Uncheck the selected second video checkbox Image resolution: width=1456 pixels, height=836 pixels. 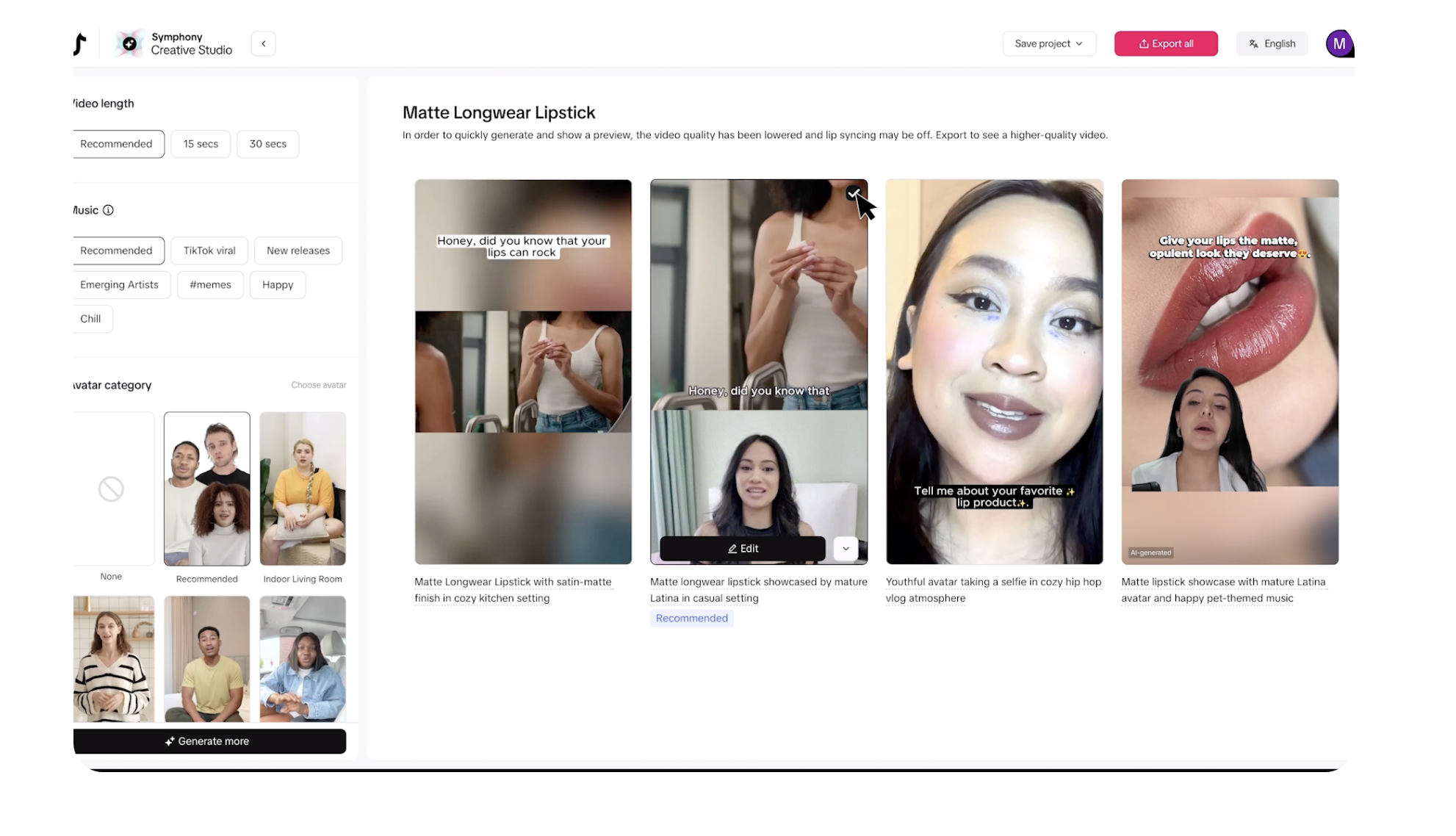pyautogui.click(x=852, y=194)
